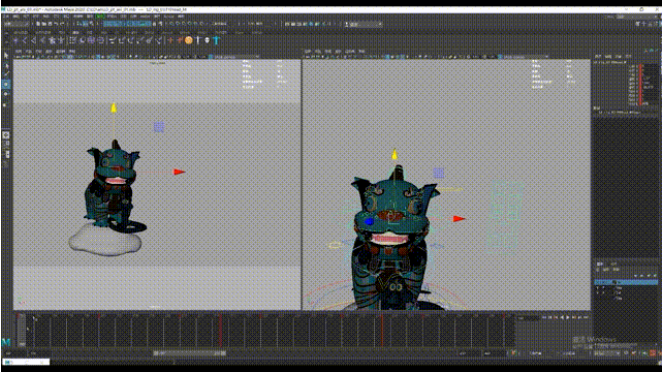Jump to the end of the playback range
662x372 pixels.
point(586,318)
